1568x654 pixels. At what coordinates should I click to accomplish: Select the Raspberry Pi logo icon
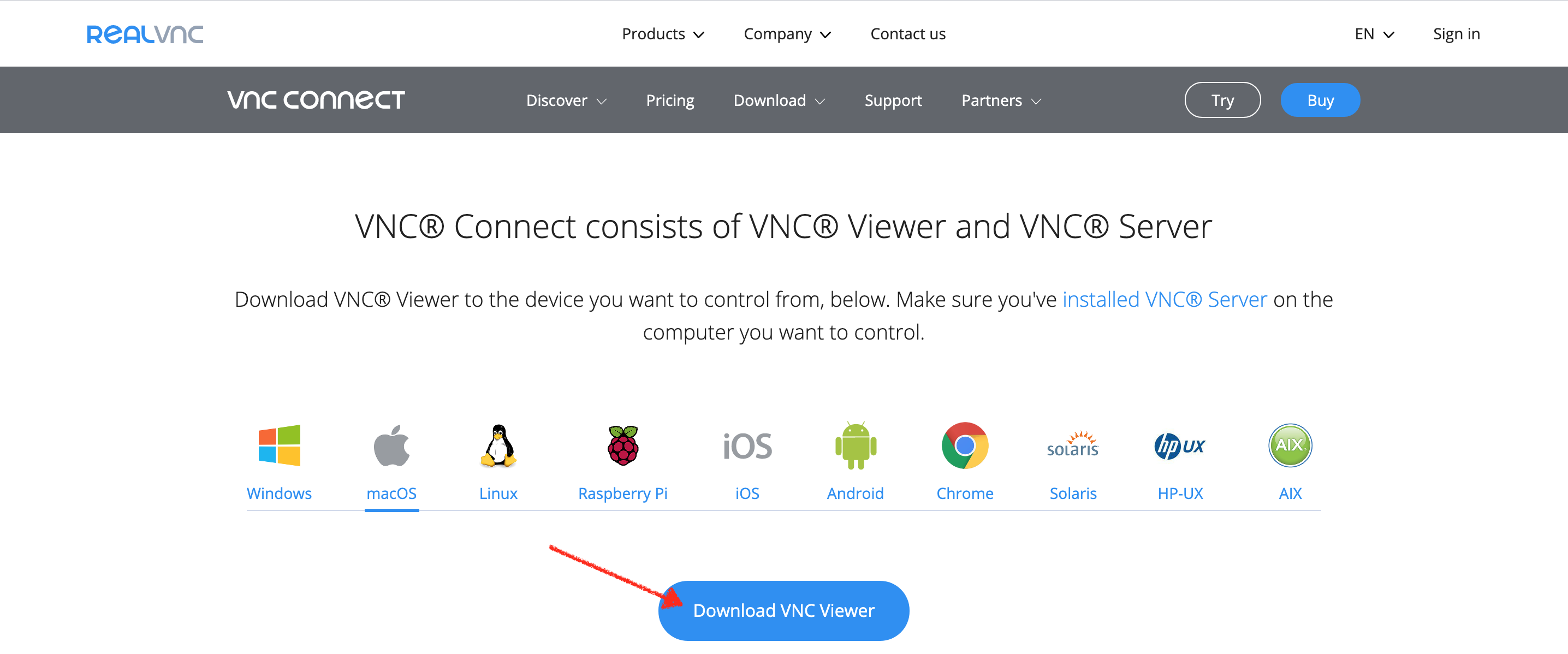pos(623,445)
